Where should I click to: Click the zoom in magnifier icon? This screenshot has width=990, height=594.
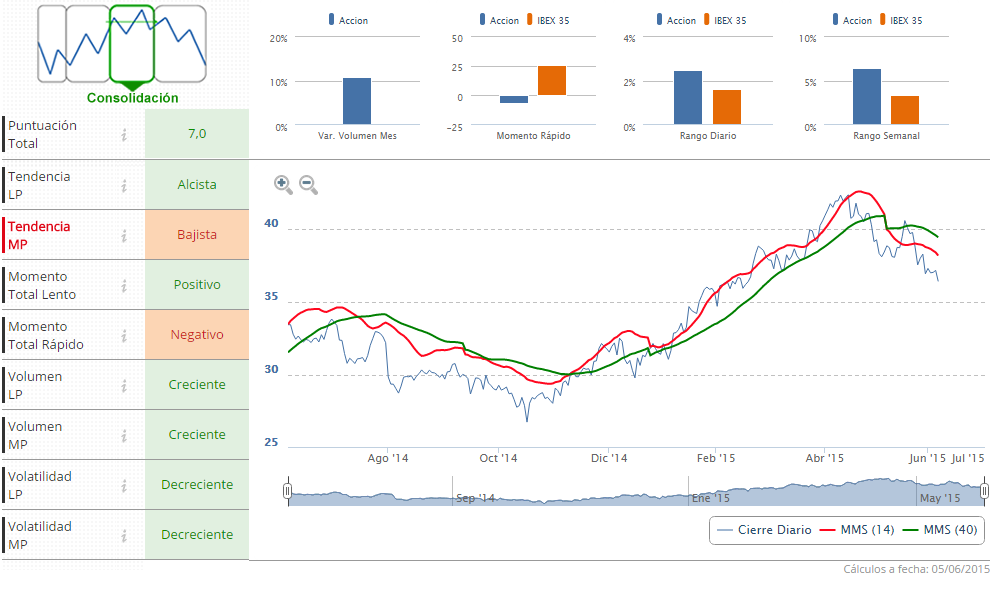283,184
